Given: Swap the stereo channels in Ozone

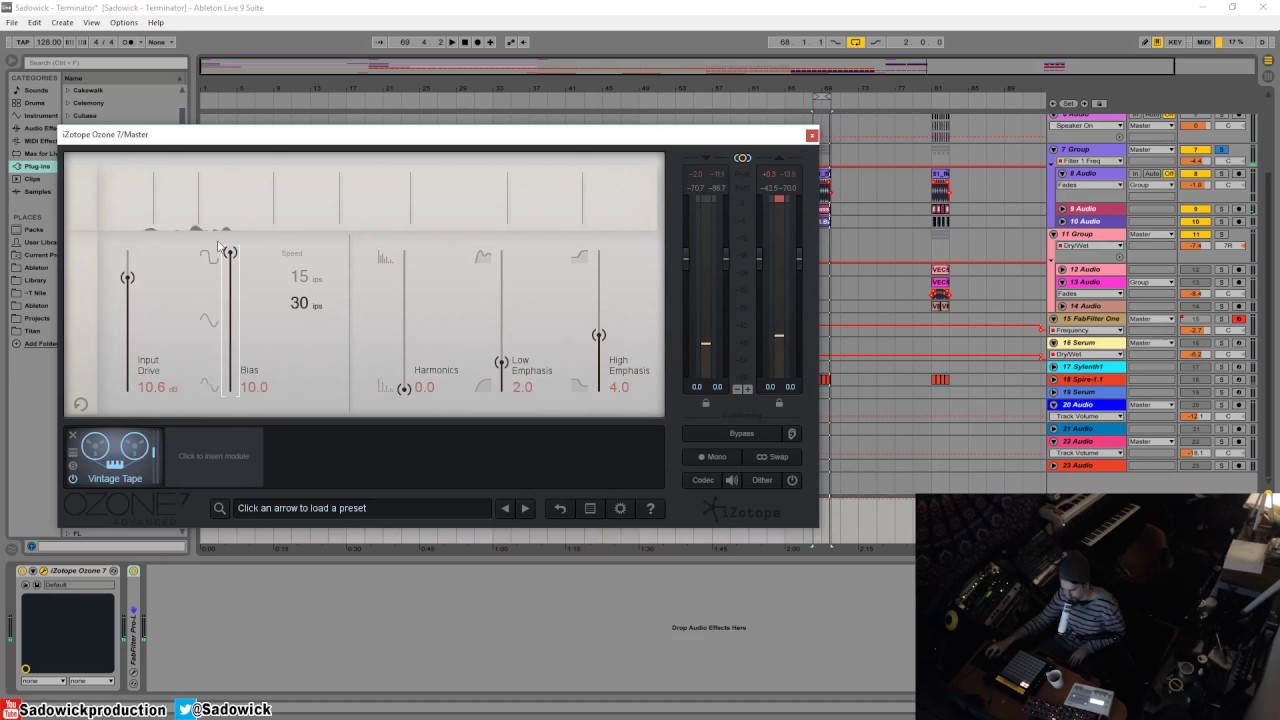Looking at the screenshot, I should tap(771, 457).
